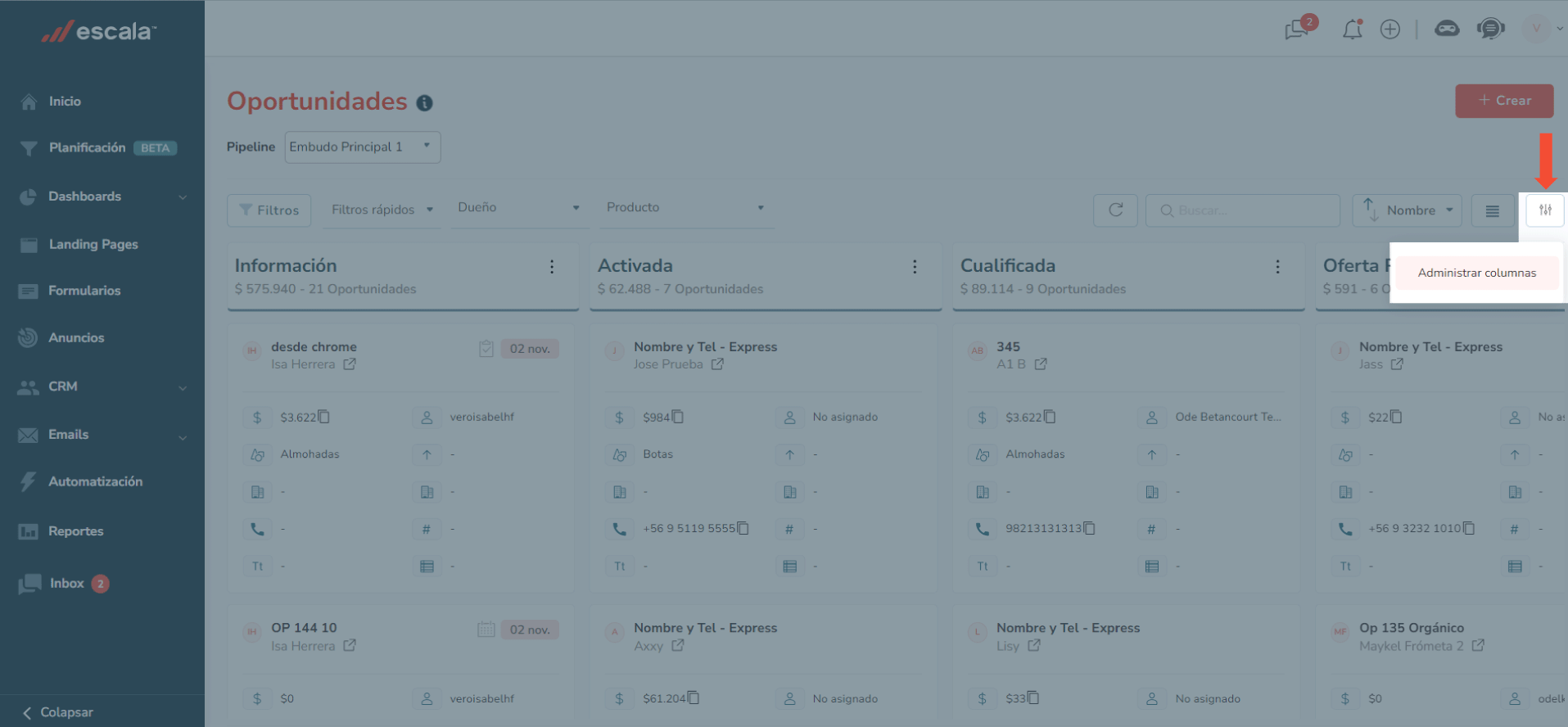The width and height of the screenshot is (1568, 727).
Task: Open the desde chrome opportunity
Action: [314, 347]
